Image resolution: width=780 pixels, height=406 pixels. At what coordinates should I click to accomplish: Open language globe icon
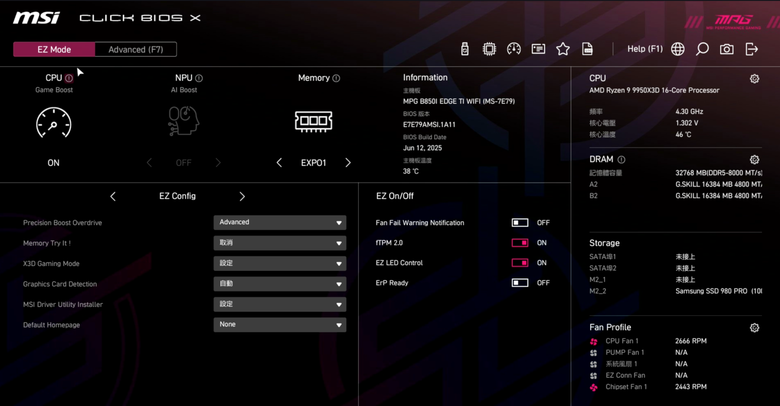[x=678, y=49]
